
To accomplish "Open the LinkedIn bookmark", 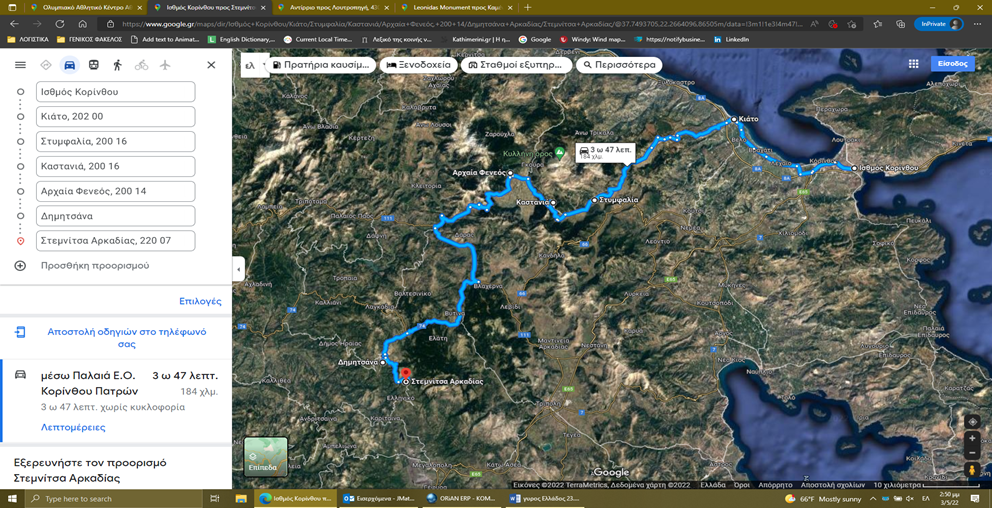I will click(731, 39).
